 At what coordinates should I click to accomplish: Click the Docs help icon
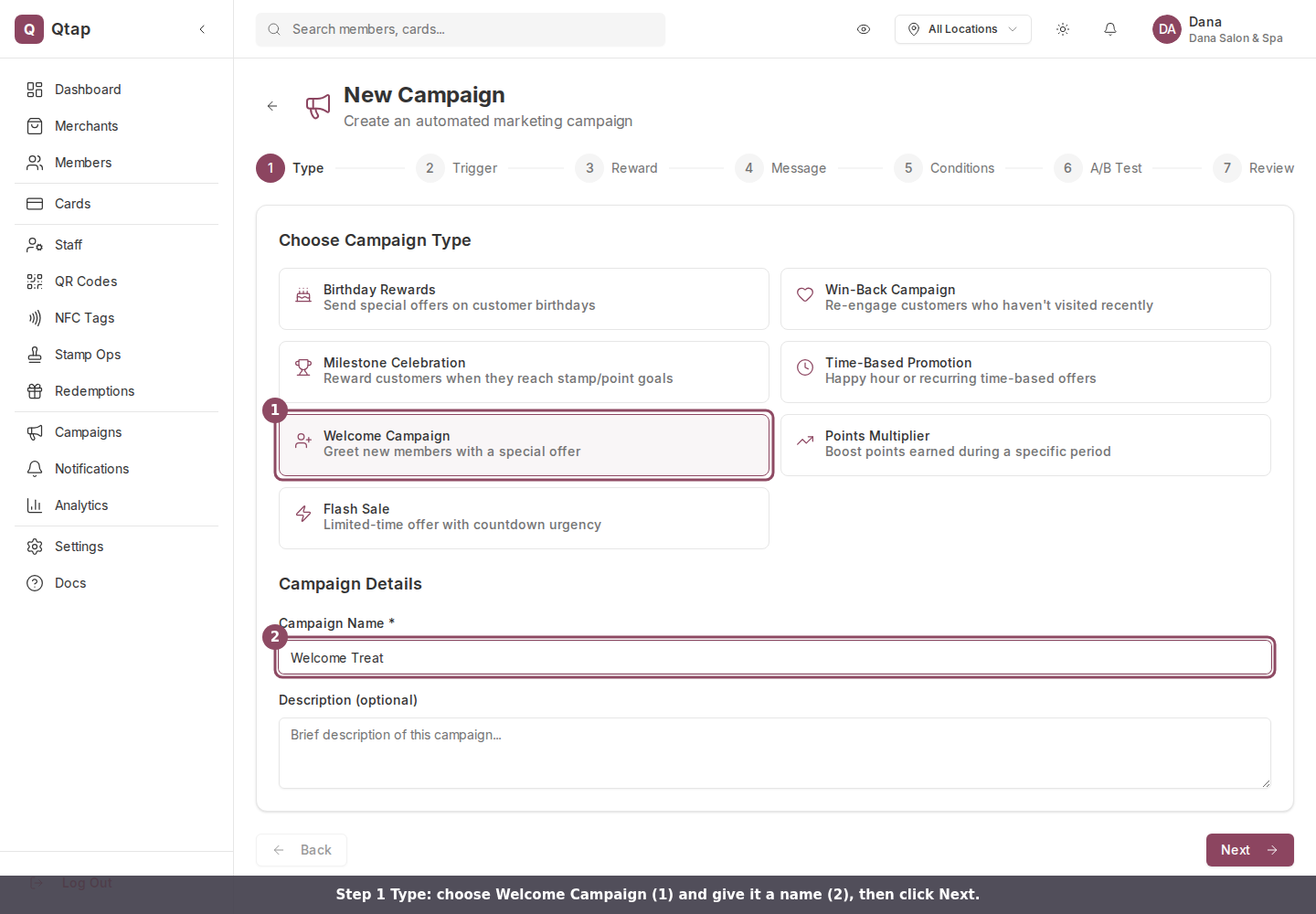(35, 583)
